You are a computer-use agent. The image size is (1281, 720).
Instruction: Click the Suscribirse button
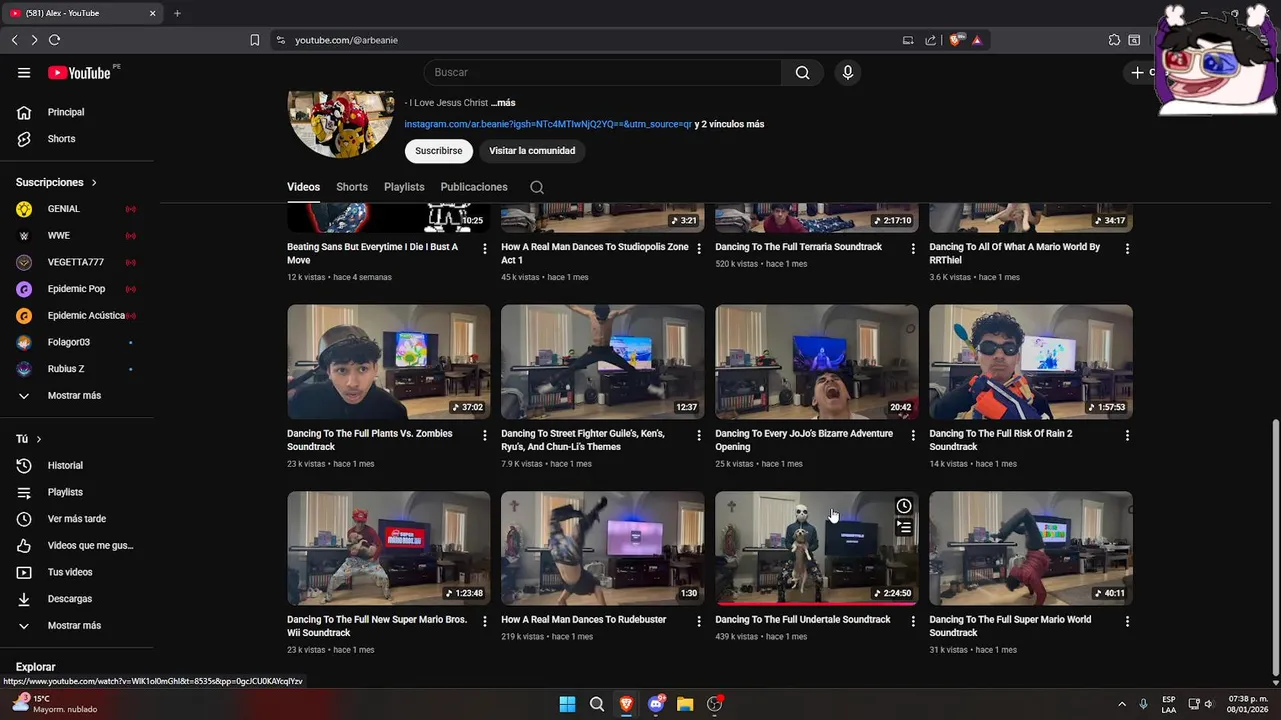click(438, 151)
